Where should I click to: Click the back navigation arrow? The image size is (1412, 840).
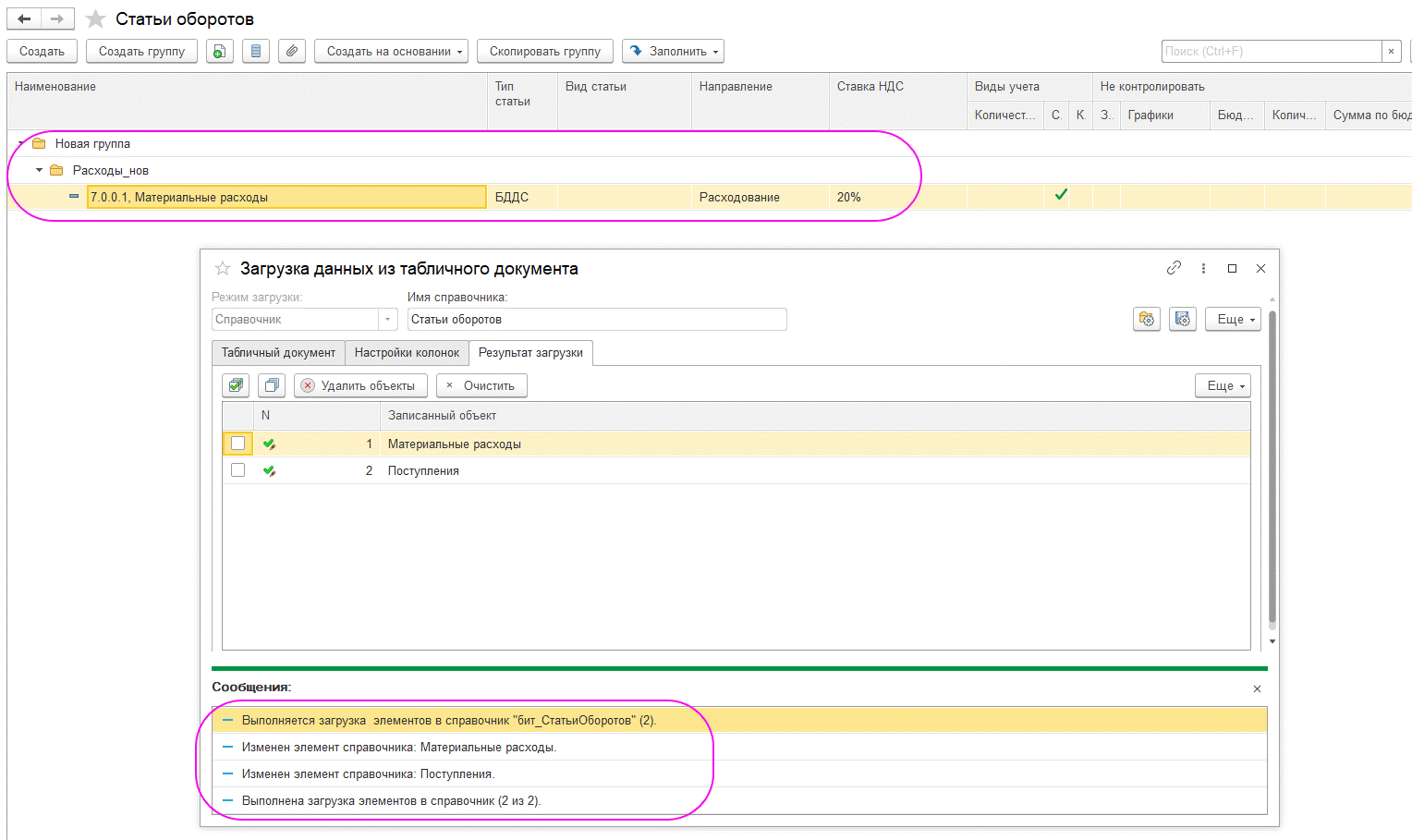coord(24,18)
